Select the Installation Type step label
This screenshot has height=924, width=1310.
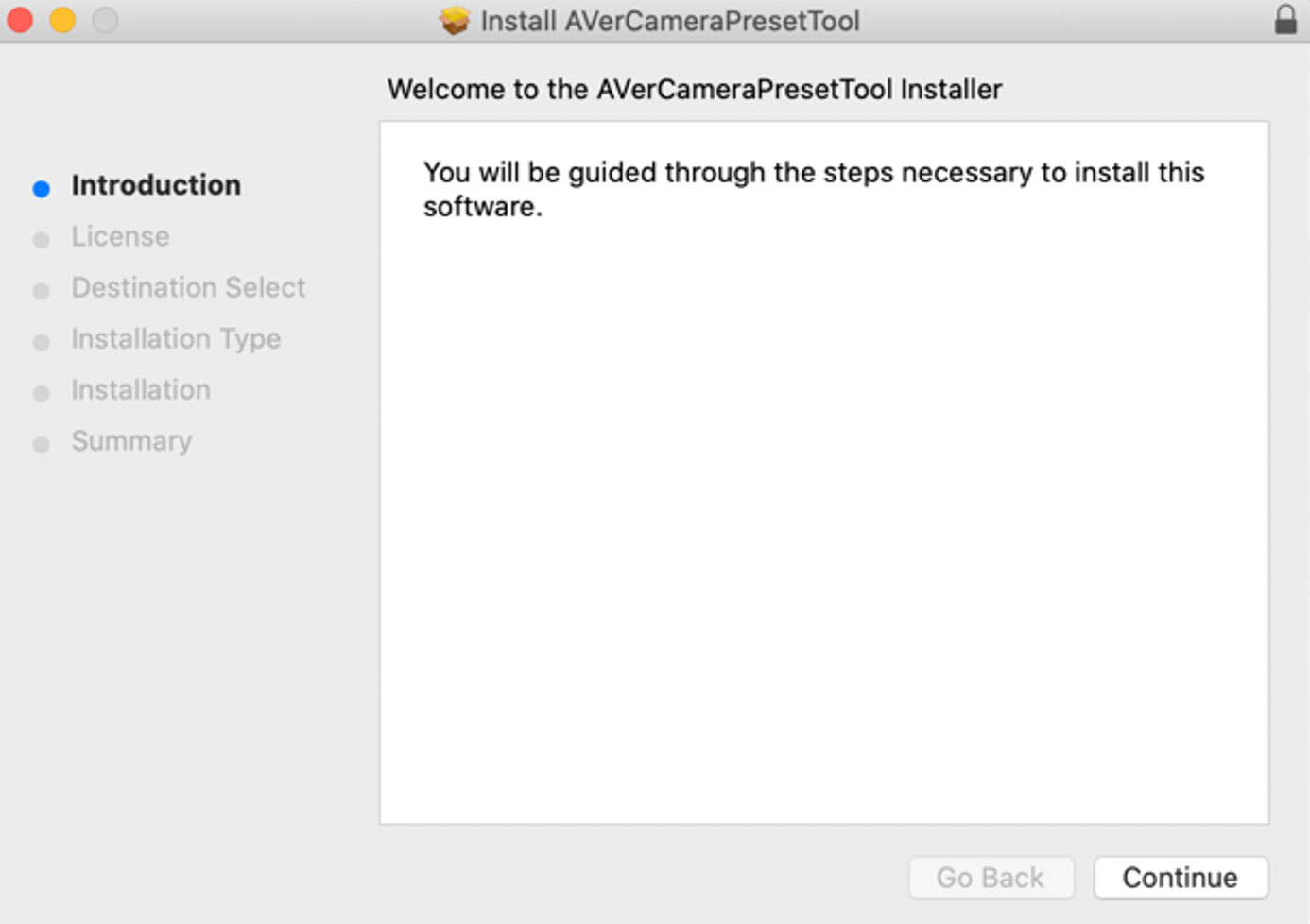tap(176, 338)
